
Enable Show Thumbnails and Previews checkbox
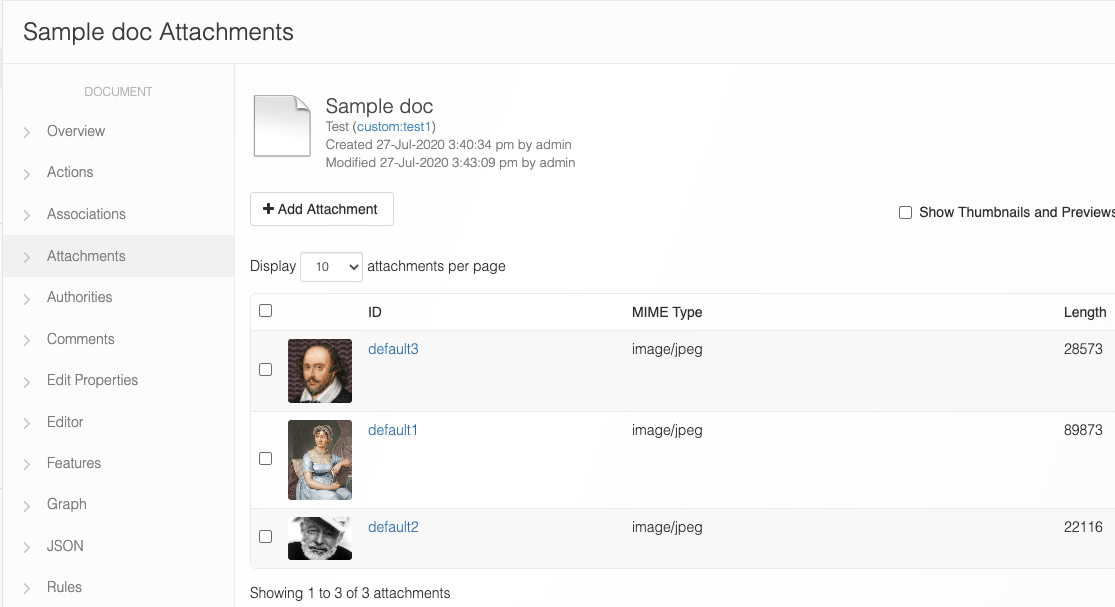point(905,212)
